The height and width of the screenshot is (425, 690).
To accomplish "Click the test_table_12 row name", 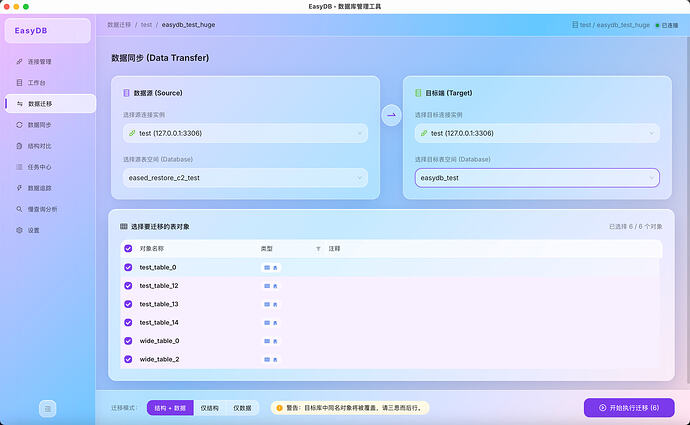I will point(159,286).
